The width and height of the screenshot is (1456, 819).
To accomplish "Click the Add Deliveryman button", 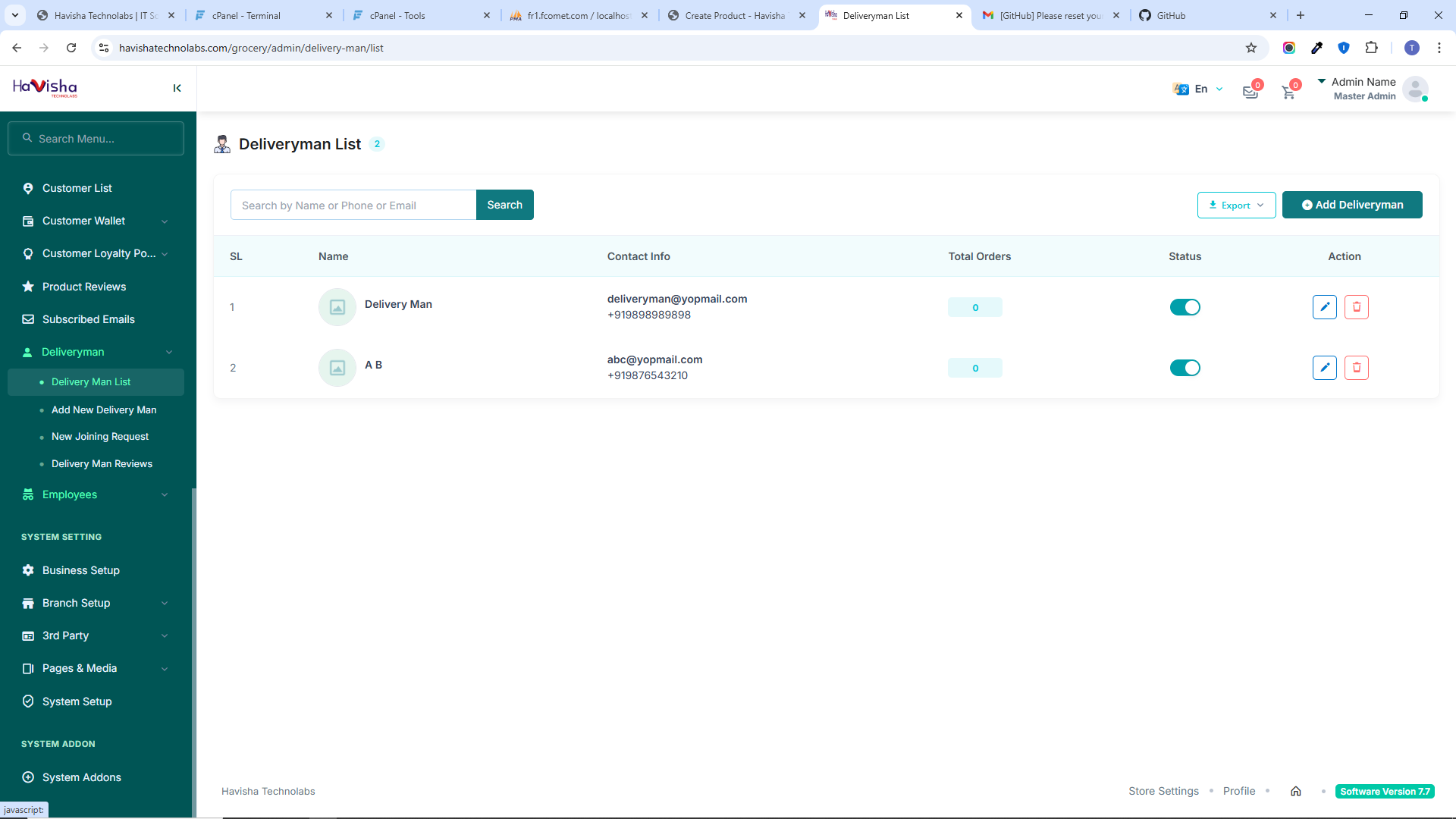I will 1351,205.
